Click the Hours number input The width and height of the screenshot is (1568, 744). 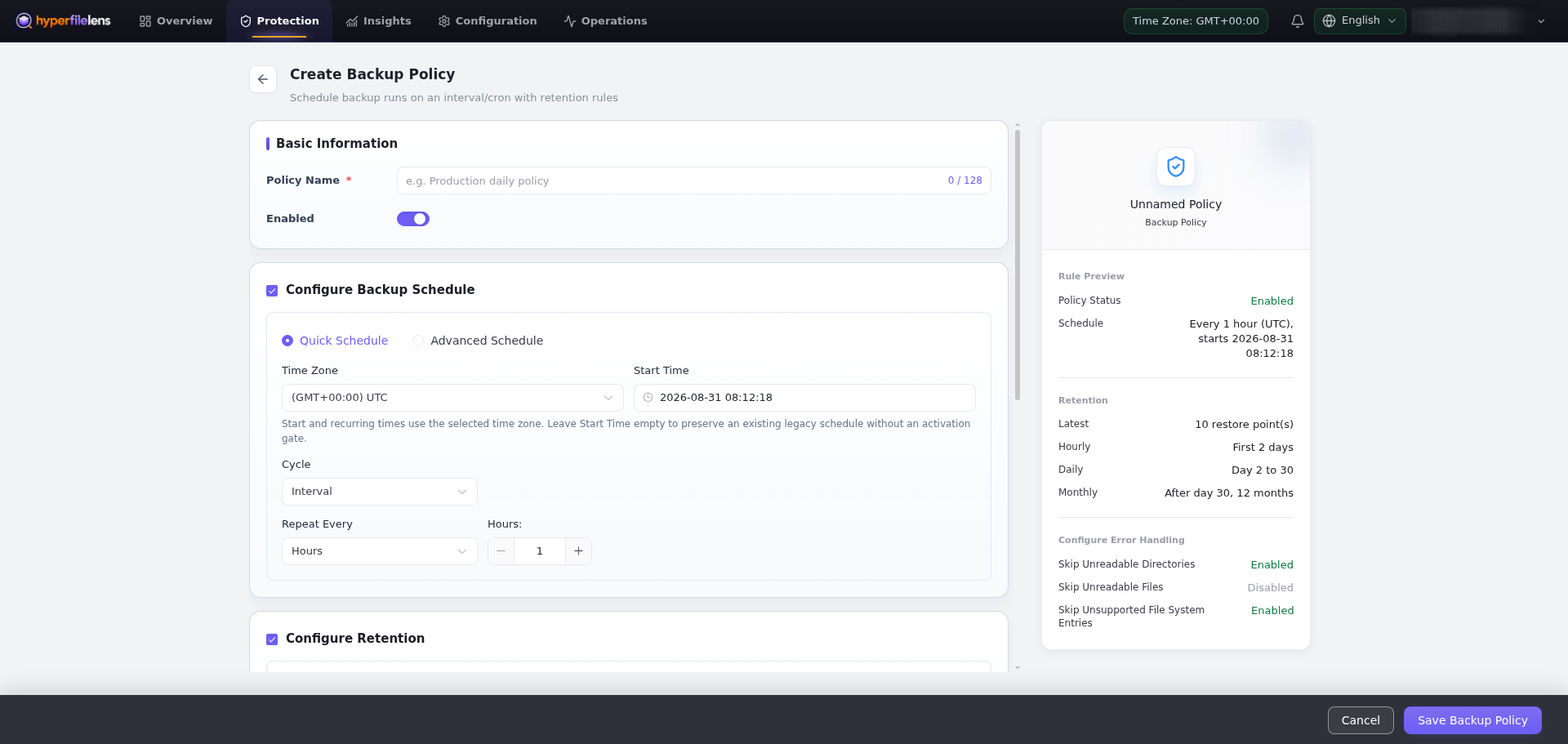540,551
